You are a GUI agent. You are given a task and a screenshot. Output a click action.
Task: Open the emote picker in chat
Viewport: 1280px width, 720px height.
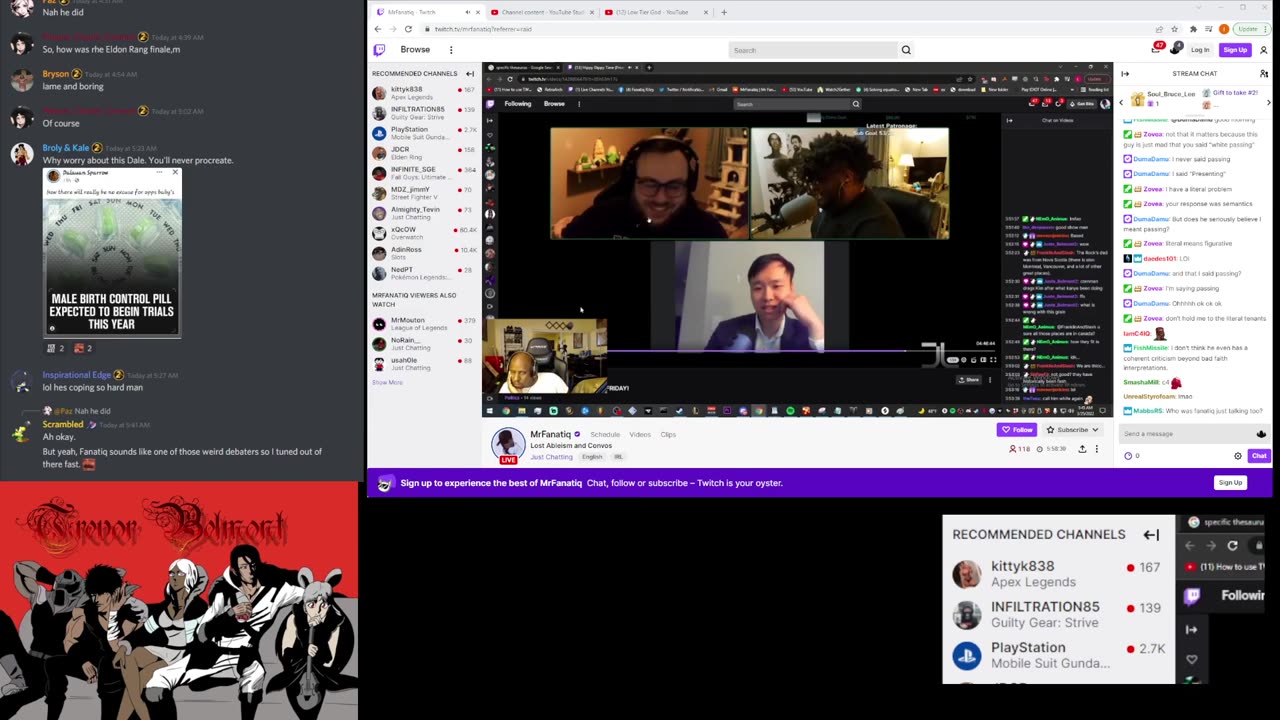[1261, 434]
